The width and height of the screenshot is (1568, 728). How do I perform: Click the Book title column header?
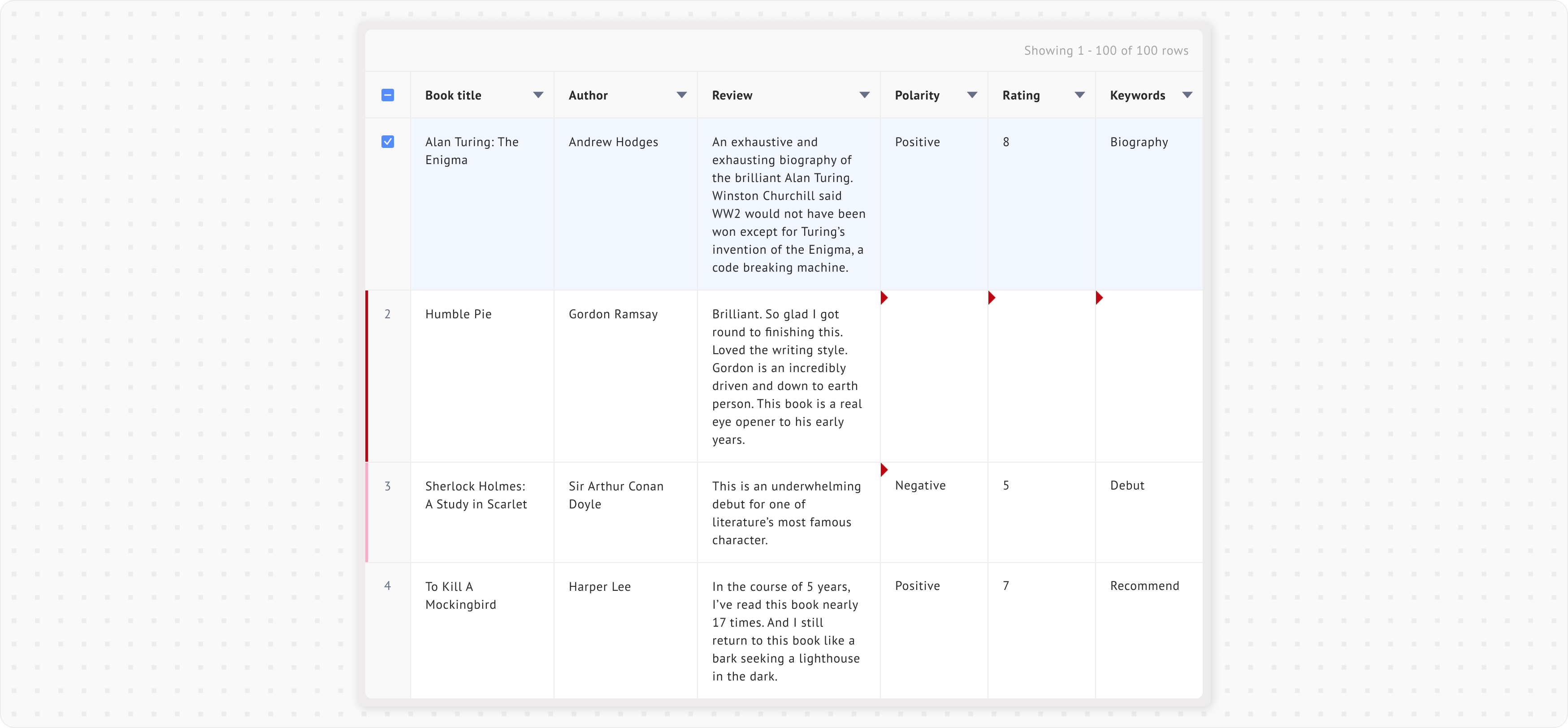[x=454, y=95]
